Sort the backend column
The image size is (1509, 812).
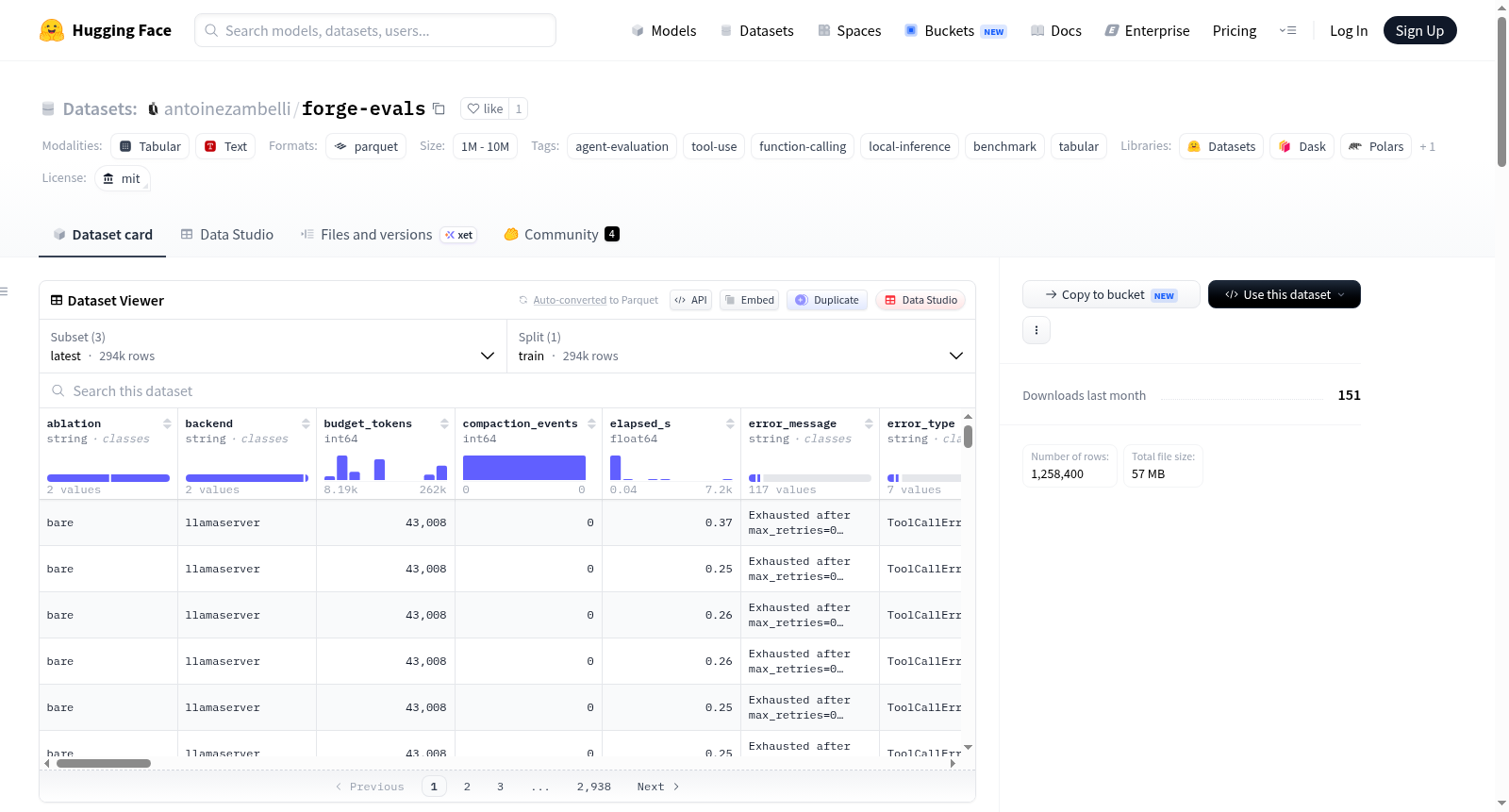click(306, 423)
